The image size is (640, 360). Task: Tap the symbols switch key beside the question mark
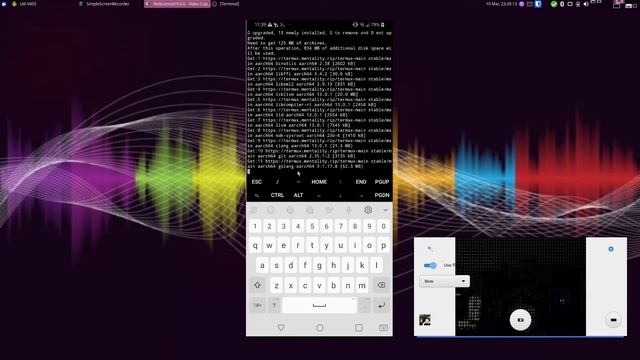click(258, 305)
